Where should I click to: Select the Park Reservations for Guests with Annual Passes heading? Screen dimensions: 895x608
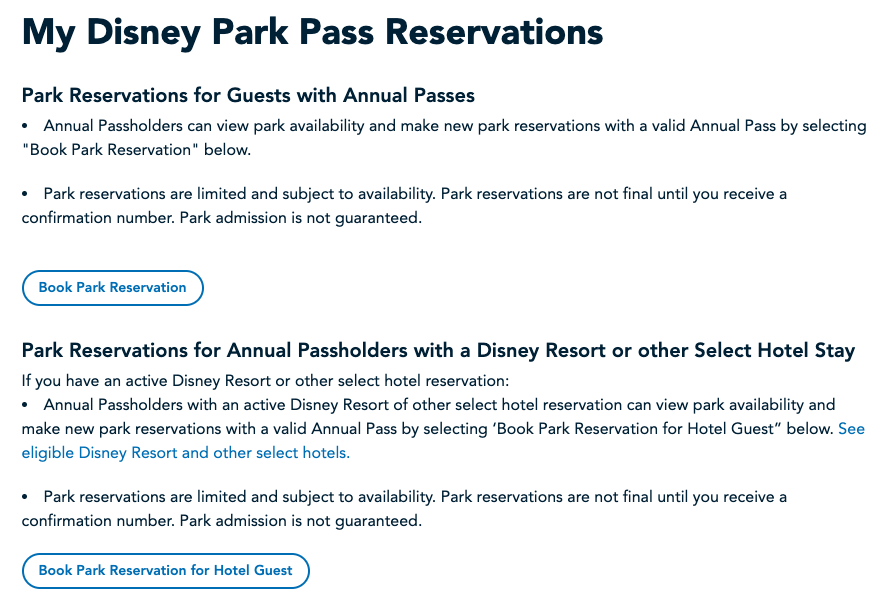pyautogui.click(x=248, y=96)
